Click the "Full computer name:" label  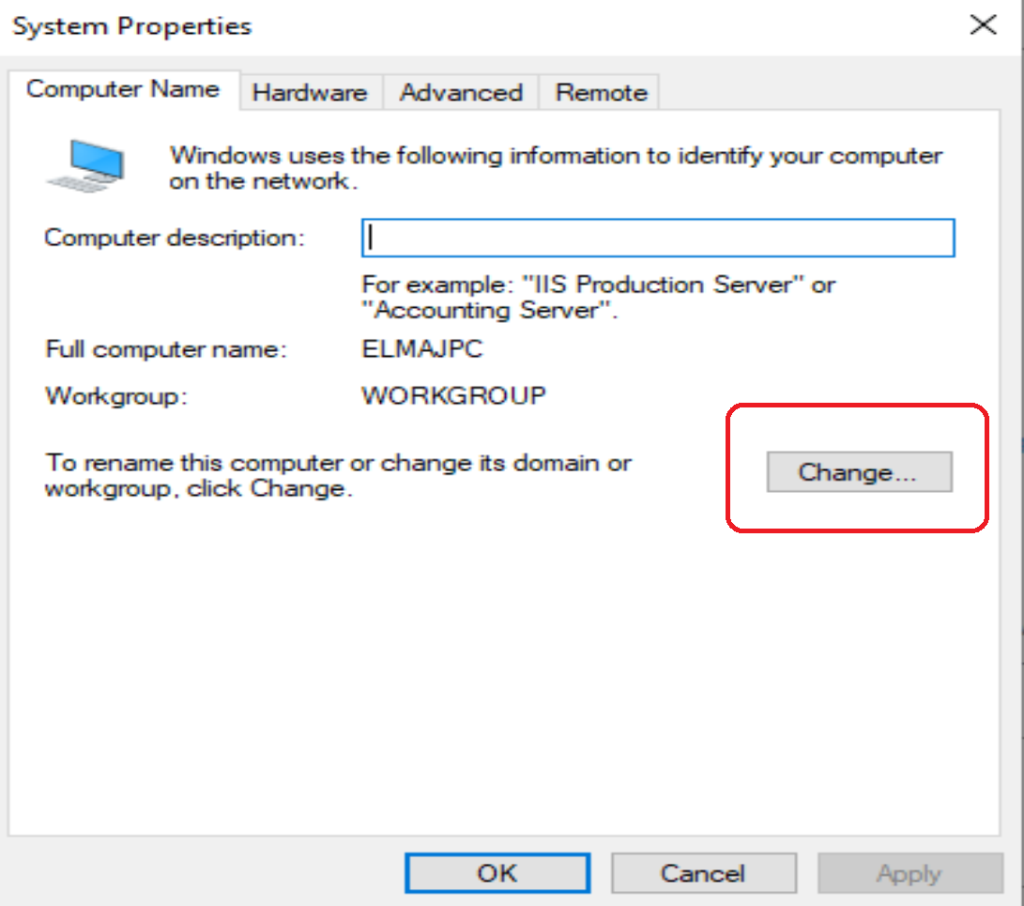click(166, 350)
